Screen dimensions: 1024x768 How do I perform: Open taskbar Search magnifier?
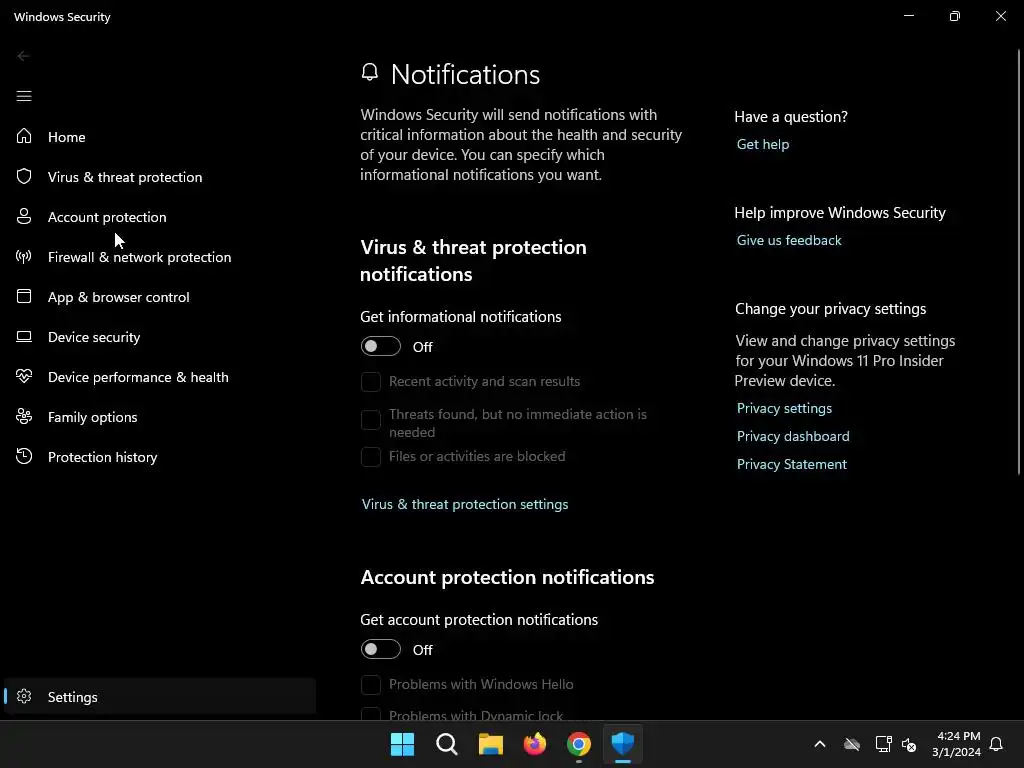(x=447, y=744)
